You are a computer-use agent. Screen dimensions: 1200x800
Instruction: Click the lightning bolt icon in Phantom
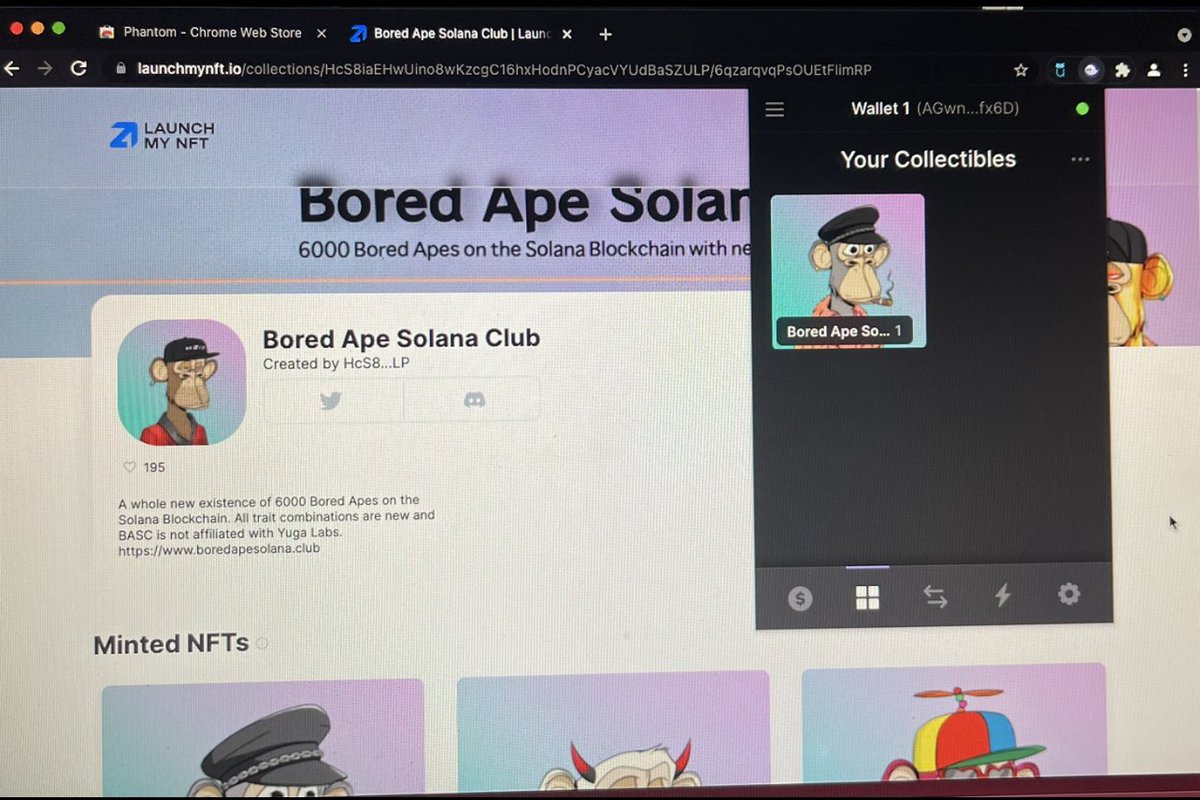coord(1002,596)
